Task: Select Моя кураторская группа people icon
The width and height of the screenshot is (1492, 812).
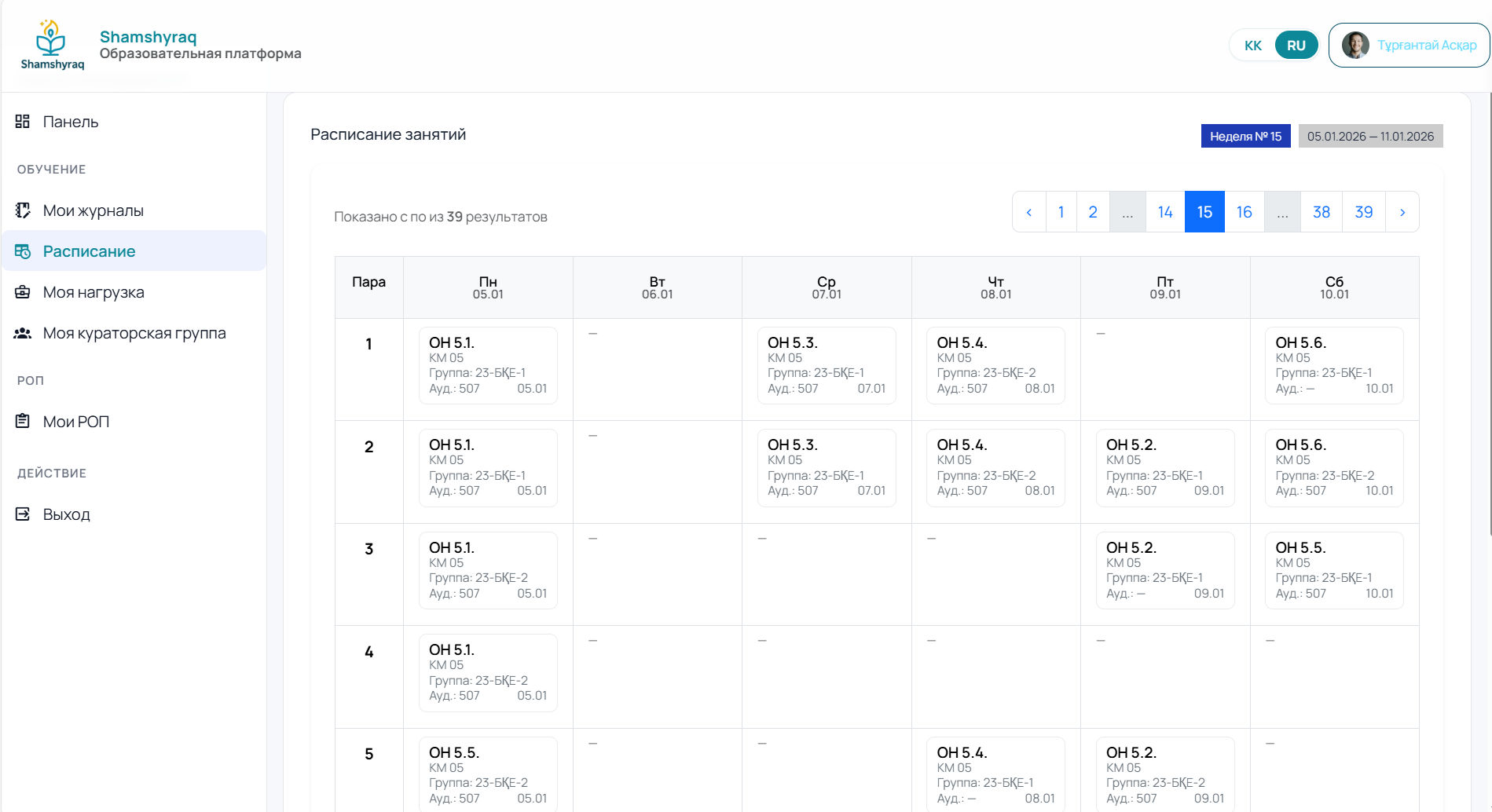Action: click(22, 332)
